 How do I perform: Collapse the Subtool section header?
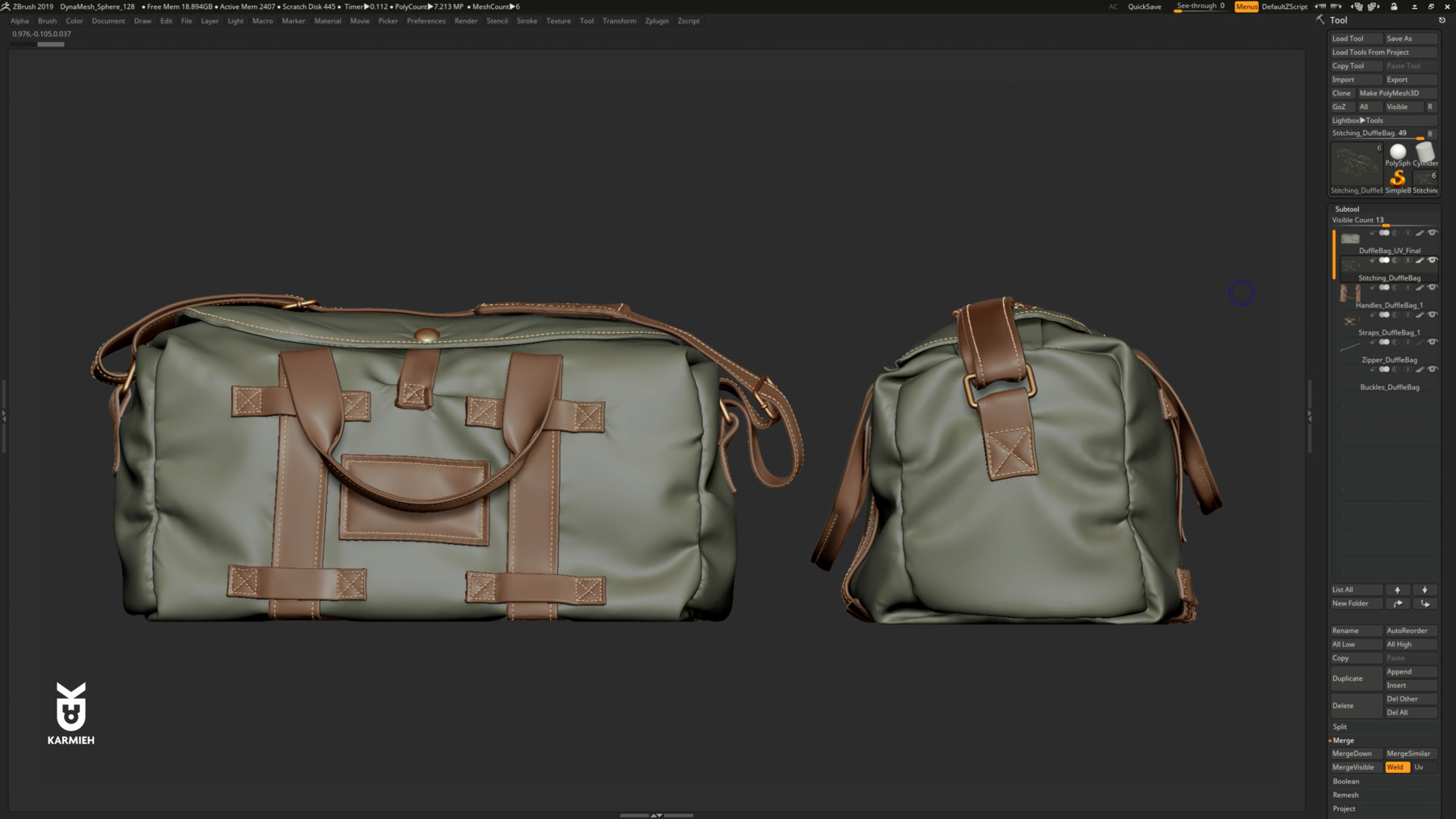1347,209
